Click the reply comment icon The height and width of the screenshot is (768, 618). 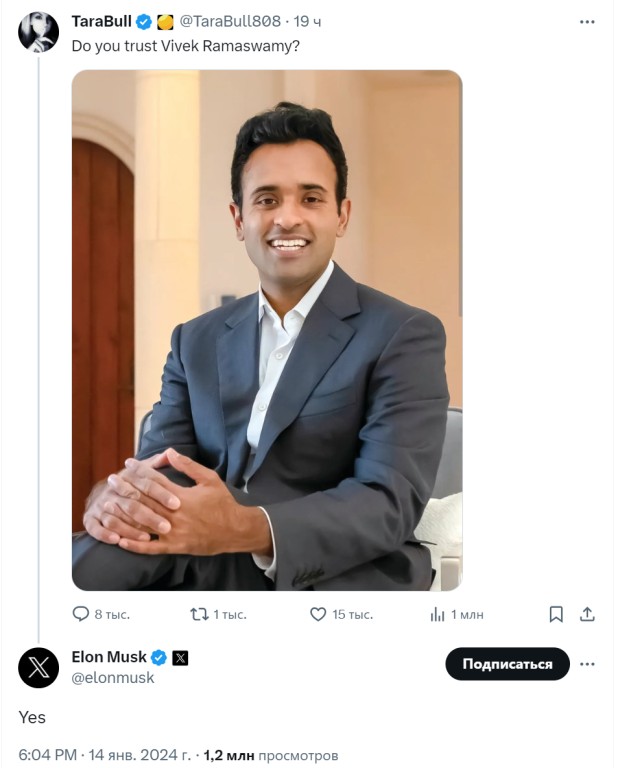81,614
